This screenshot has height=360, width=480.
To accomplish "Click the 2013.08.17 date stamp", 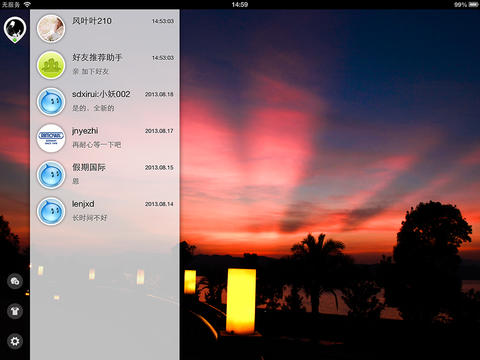I will 159,131.
